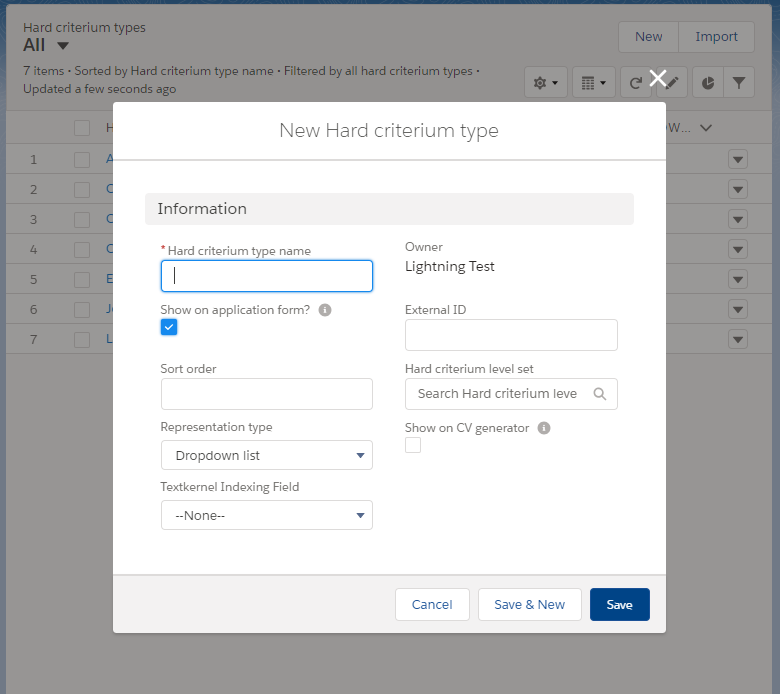The image size is (780, 694).
Task: Click the Import button
Action: click(716, 37)
